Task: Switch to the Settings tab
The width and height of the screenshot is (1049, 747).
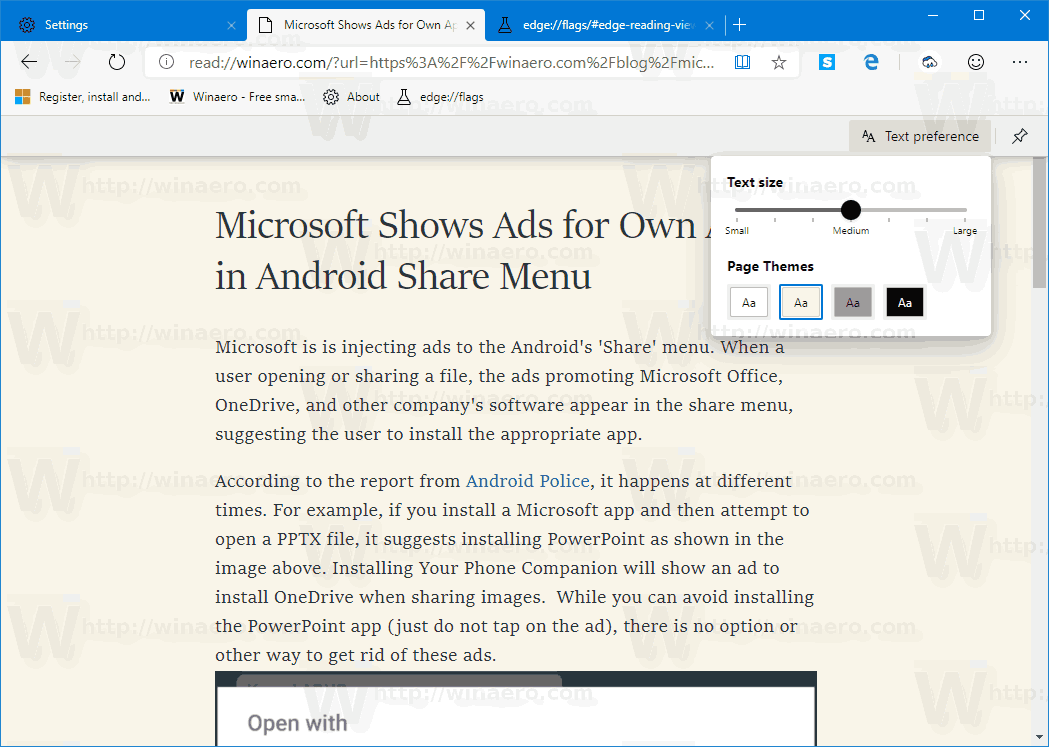Action: click(x=124, y=25)
